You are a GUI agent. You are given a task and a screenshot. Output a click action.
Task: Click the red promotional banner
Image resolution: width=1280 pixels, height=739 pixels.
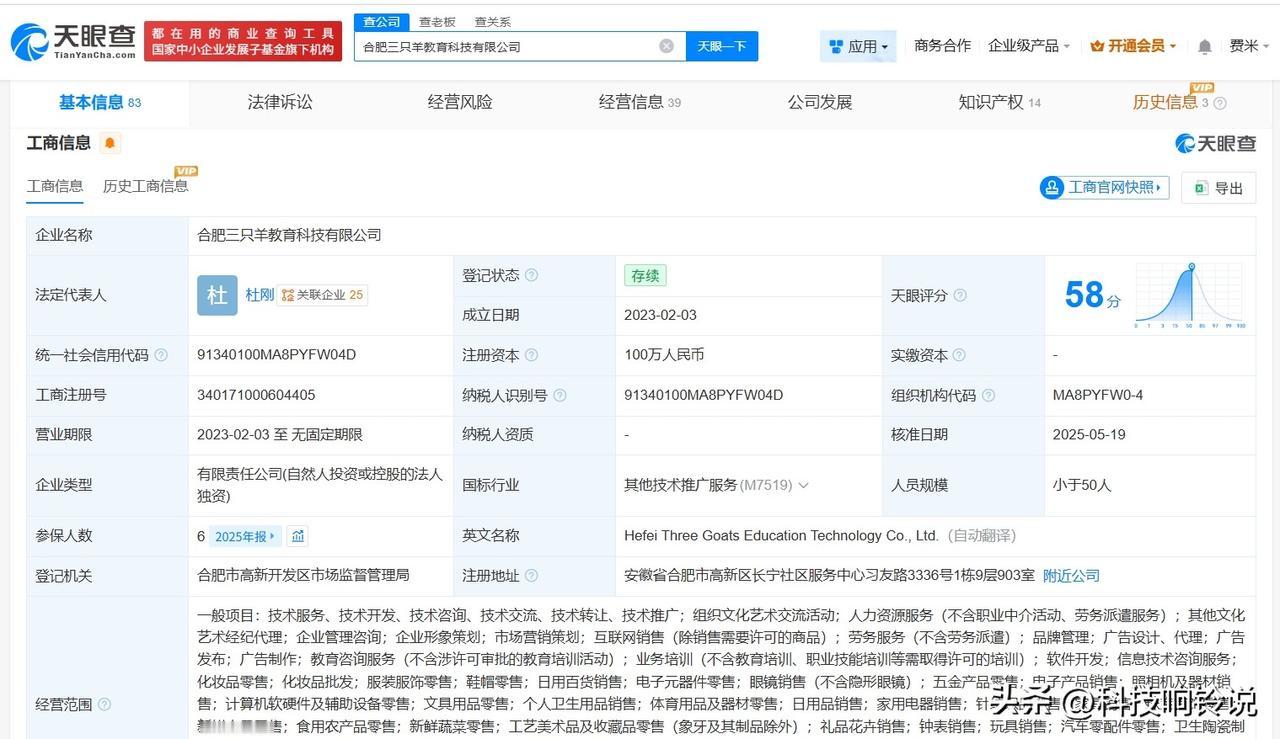coord(243,41)
